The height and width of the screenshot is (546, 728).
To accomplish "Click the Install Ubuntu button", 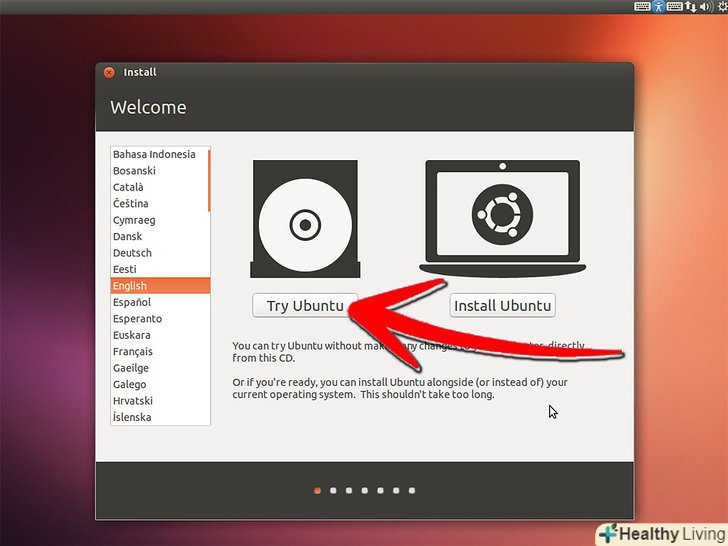I will coord(502,306).
